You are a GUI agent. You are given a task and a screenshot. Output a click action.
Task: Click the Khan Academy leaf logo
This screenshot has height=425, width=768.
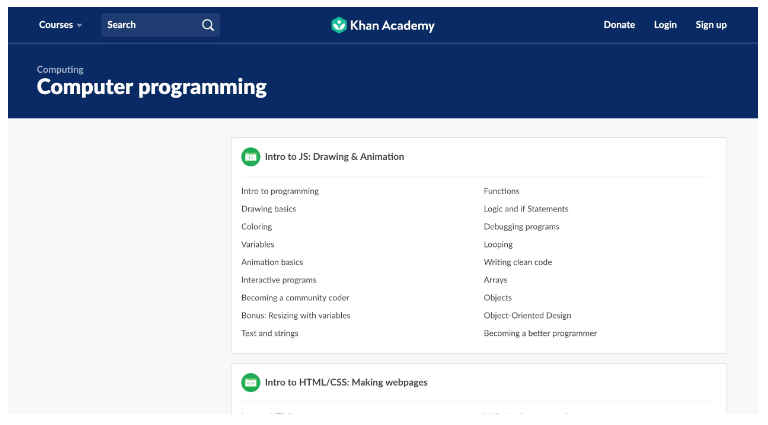(339, 25)
